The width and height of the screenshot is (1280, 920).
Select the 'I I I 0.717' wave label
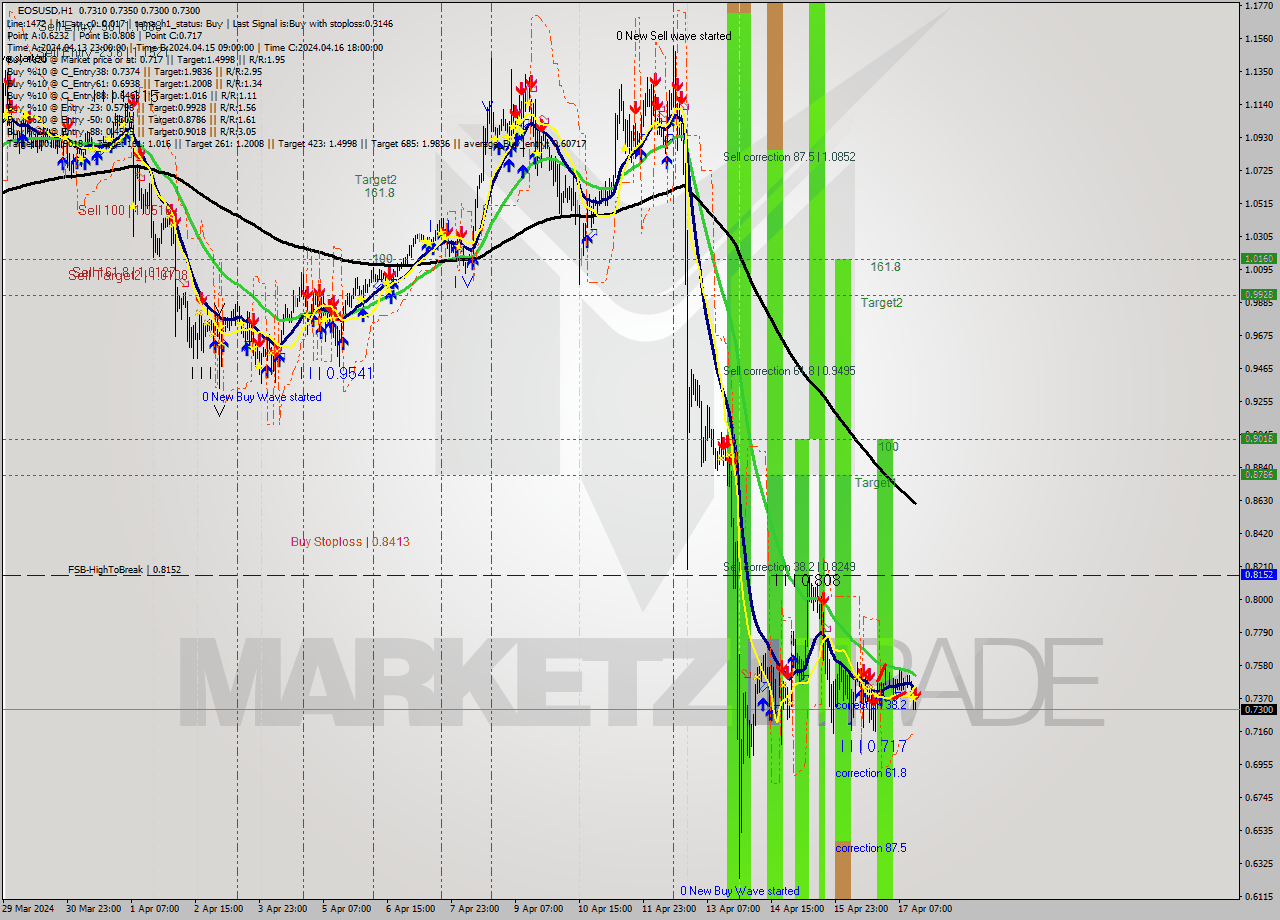click(872, 746)
